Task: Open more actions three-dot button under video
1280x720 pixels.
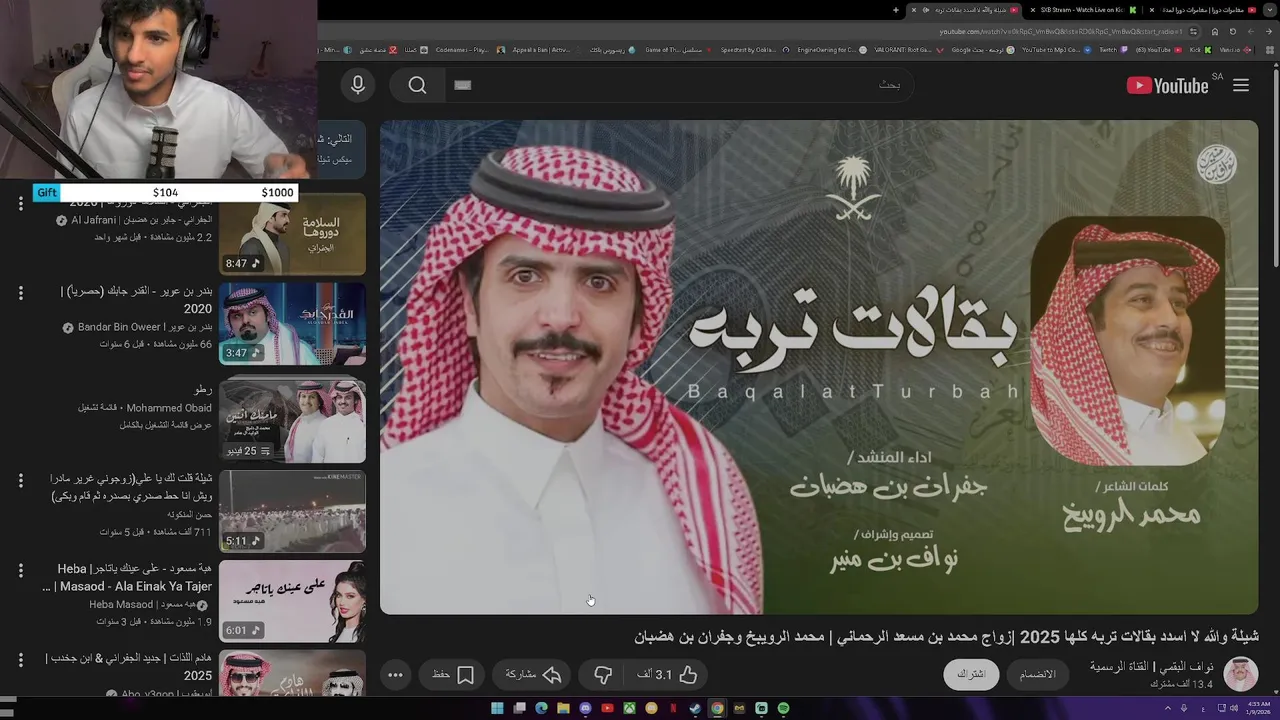Action: (395, 675)
